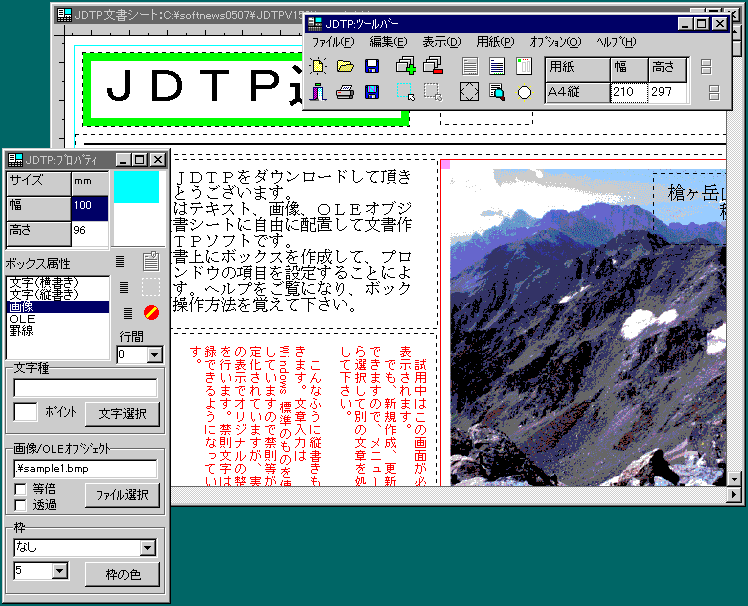Click the lower stacked-panes icon in toolbar
The width and height of the screenshot is (748, 606).
click(x=714, y=93)
